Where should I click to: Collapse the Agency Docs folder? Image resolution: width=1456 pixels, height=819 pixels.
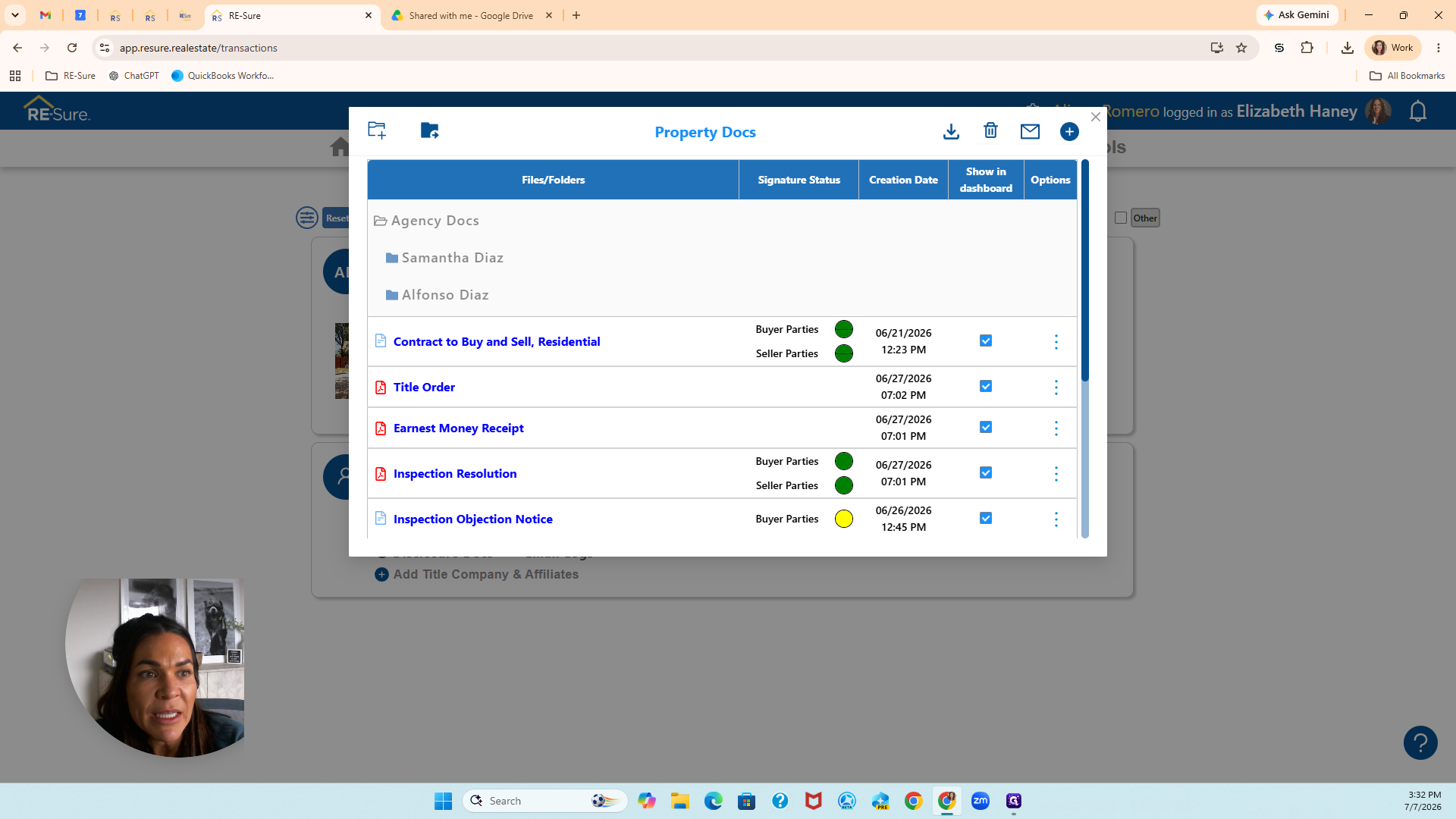pyautogui.click(x=426, y=221)
